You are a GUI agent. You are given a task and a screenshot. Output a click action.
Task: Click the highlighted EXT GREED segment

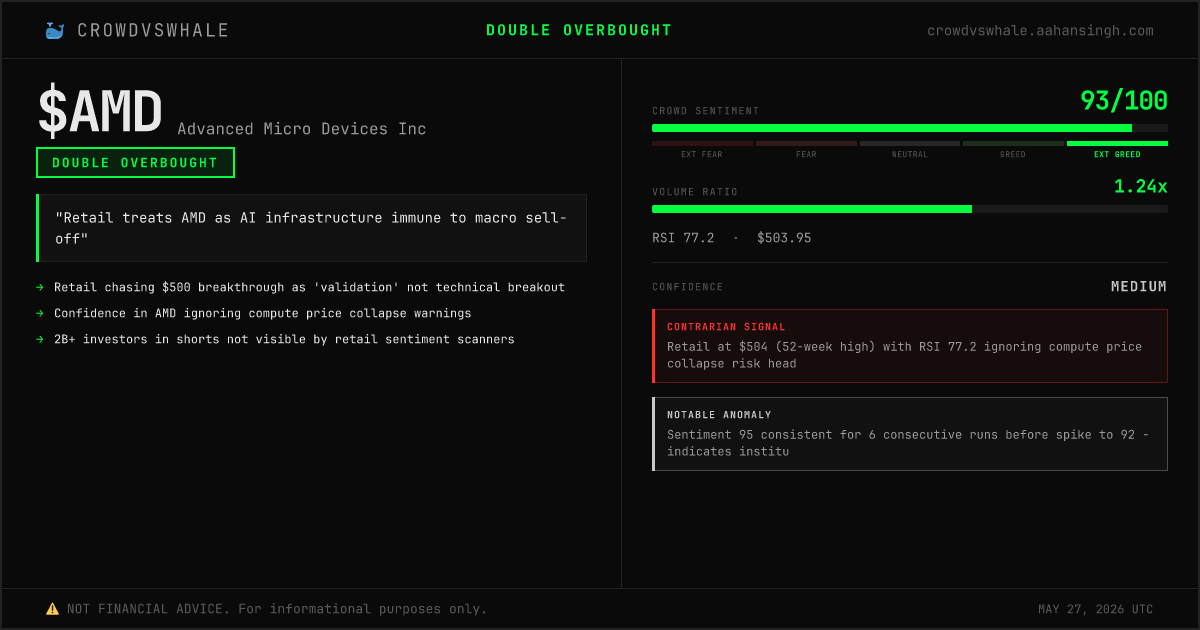1117,150
